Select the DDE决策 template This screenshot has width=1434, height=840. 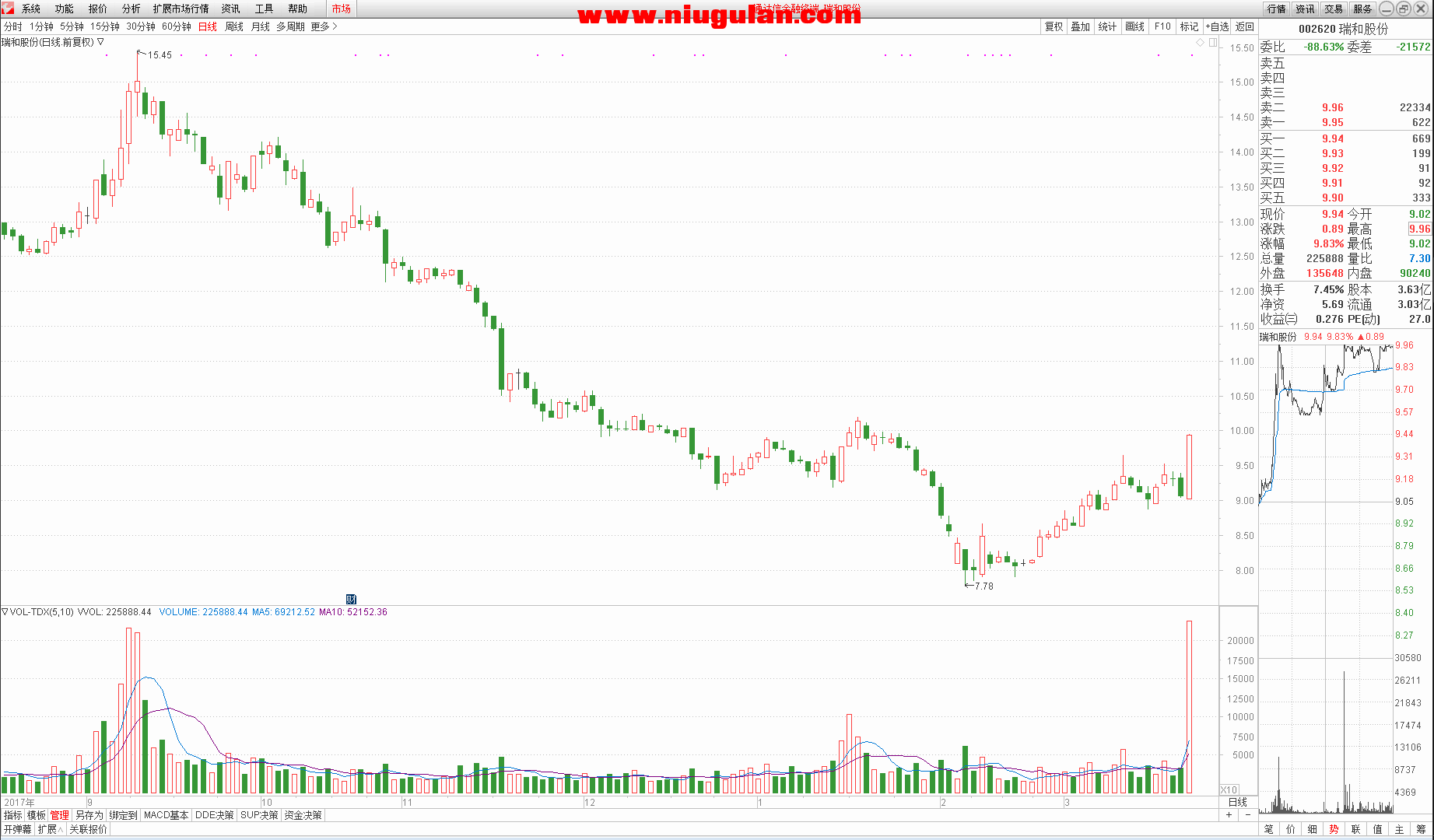click(x=214, y=815)
